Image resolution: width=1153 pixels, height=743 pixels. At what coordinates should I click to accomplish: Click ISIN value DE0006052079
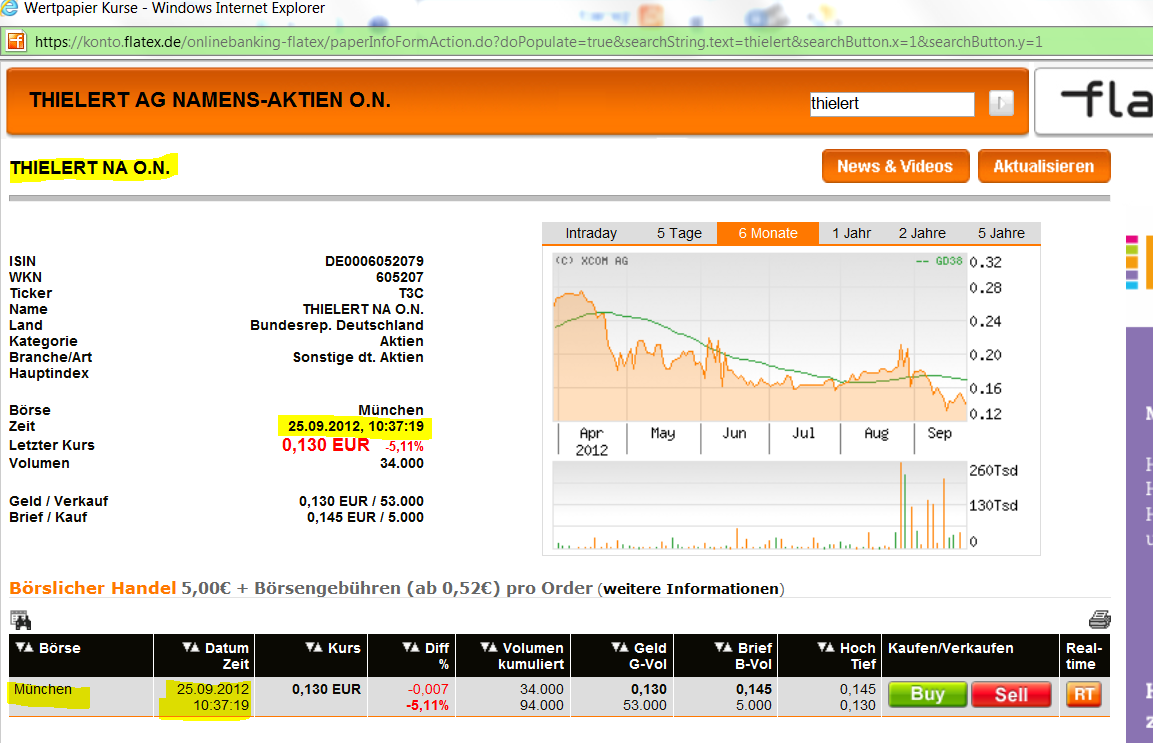coord(374,261)
